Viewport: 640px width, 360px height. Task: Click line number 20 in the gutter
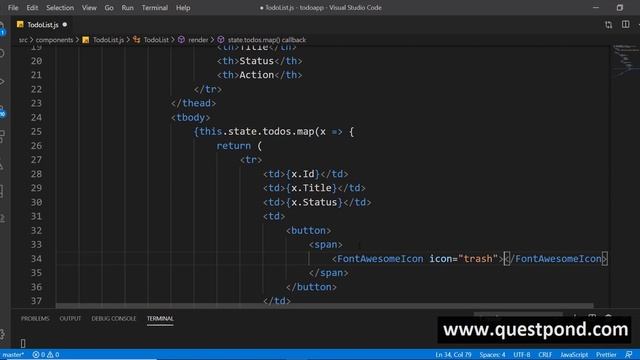[36, 61]
